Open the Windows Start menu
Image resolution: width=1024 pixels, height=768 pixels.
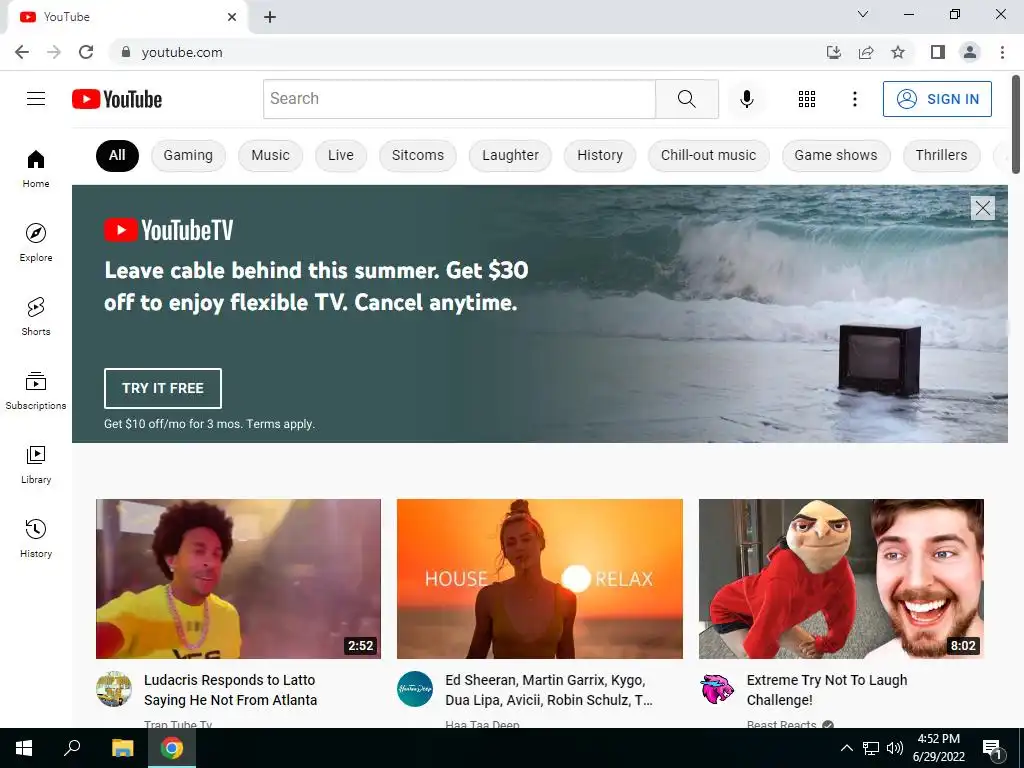pos(24,748)
